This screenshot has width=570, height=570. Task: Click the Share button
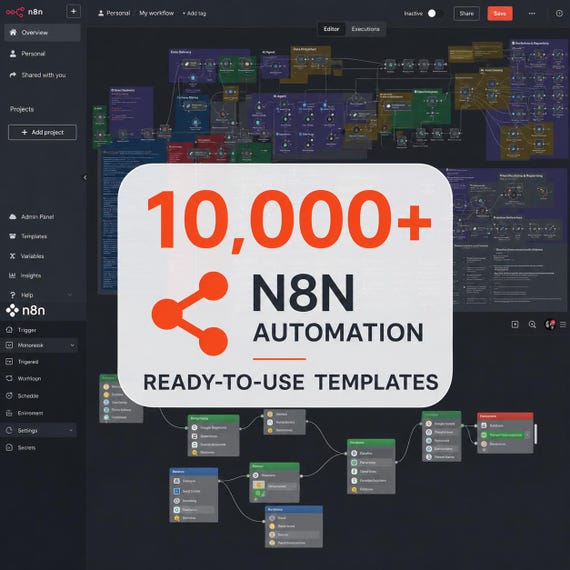click(466, 13)
